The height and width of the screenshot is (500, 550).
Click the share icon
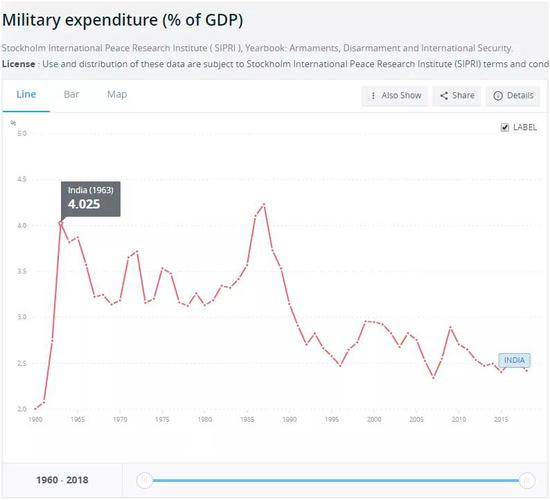pyautogui.click(x=444, y=95)
